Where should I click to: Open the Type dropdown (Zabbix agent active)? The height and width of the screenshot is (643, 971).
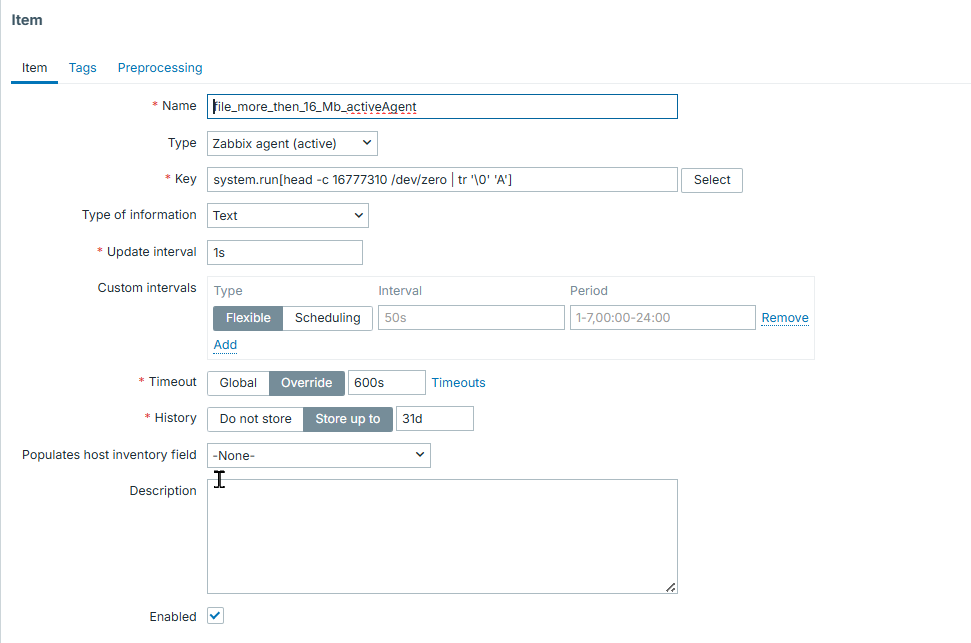pos(292,144)
